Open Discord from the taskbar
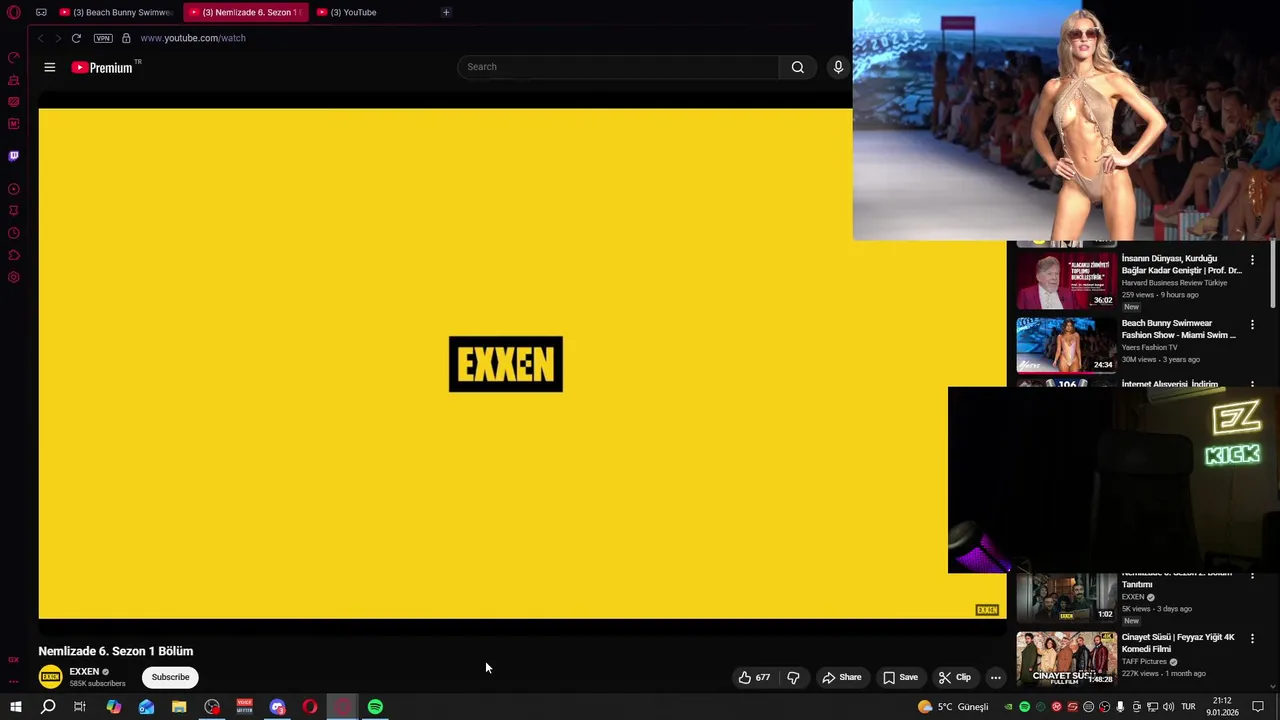The height and width of the screenshot is (720, 1280). 277,707
